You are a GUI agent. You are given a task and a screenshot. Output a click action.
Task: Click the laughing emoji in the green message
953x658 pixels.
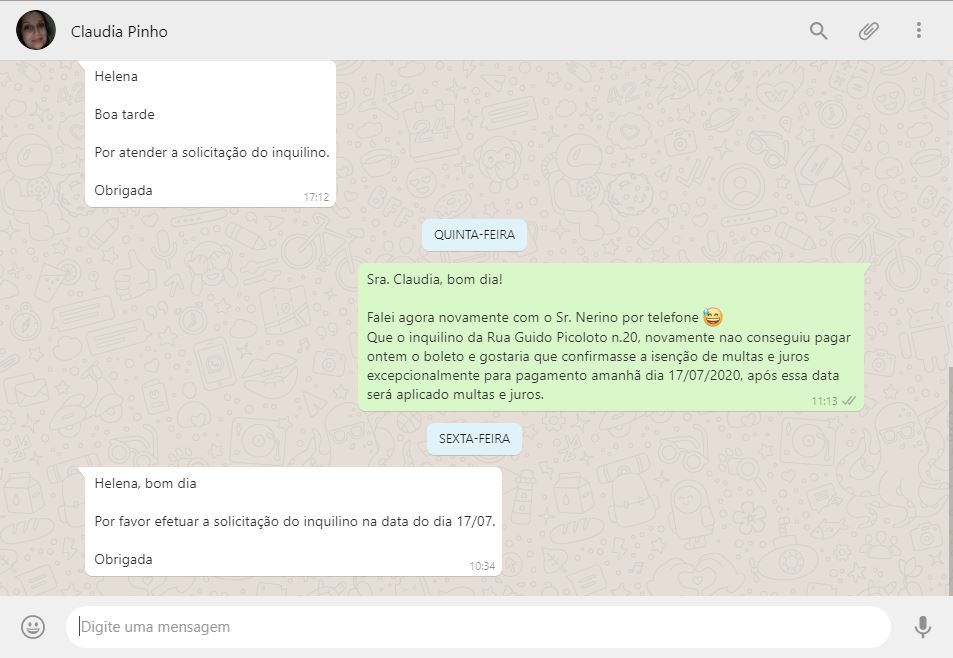[712, 317]
